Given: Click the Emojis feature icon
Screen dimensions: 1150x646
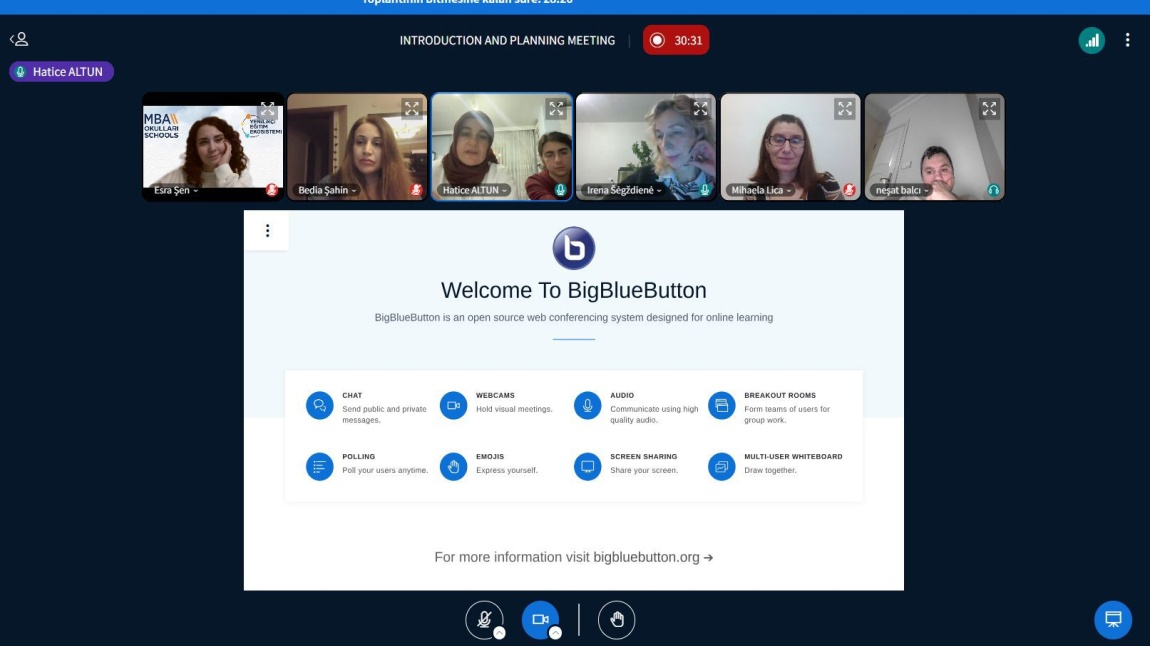Looking at the screenshot, I should (x=453, y=466).
